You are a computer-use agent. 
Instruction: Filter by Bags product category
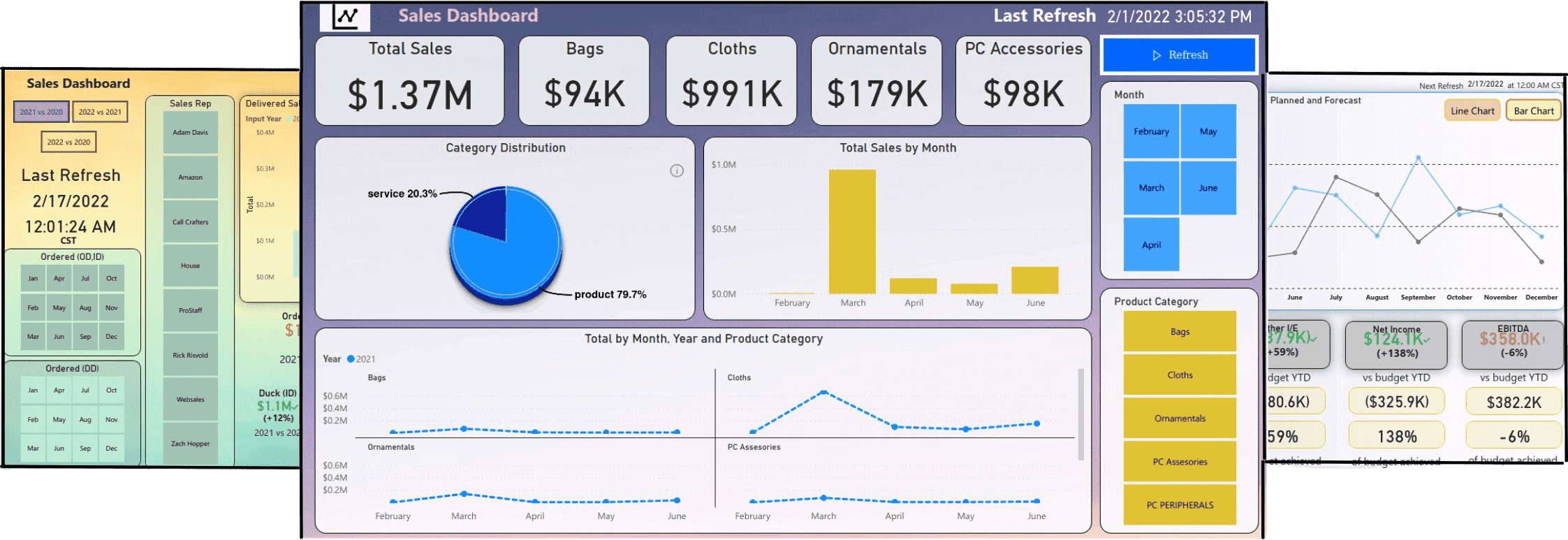1180,332
